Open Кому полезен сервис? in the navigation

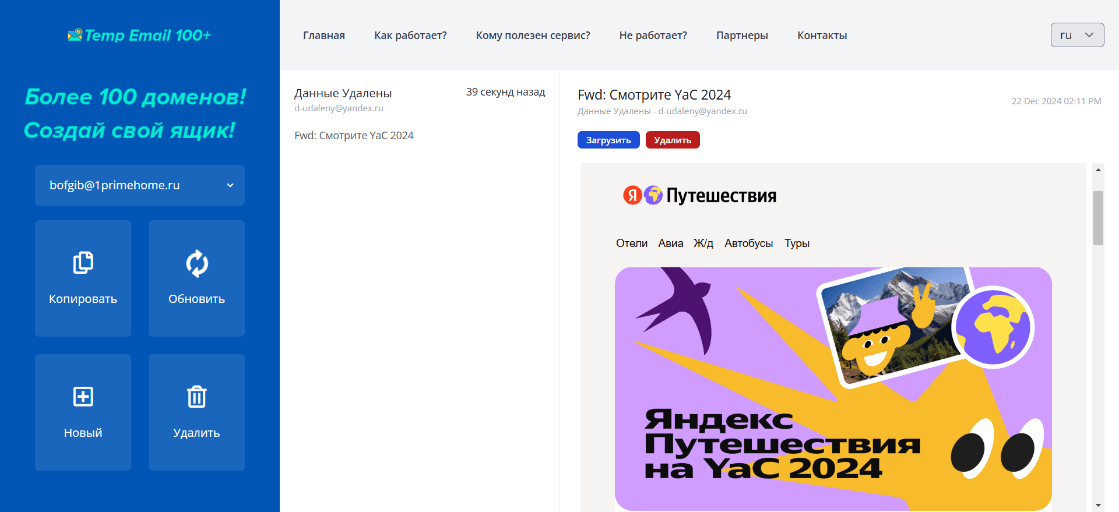[x=533, y=35]
